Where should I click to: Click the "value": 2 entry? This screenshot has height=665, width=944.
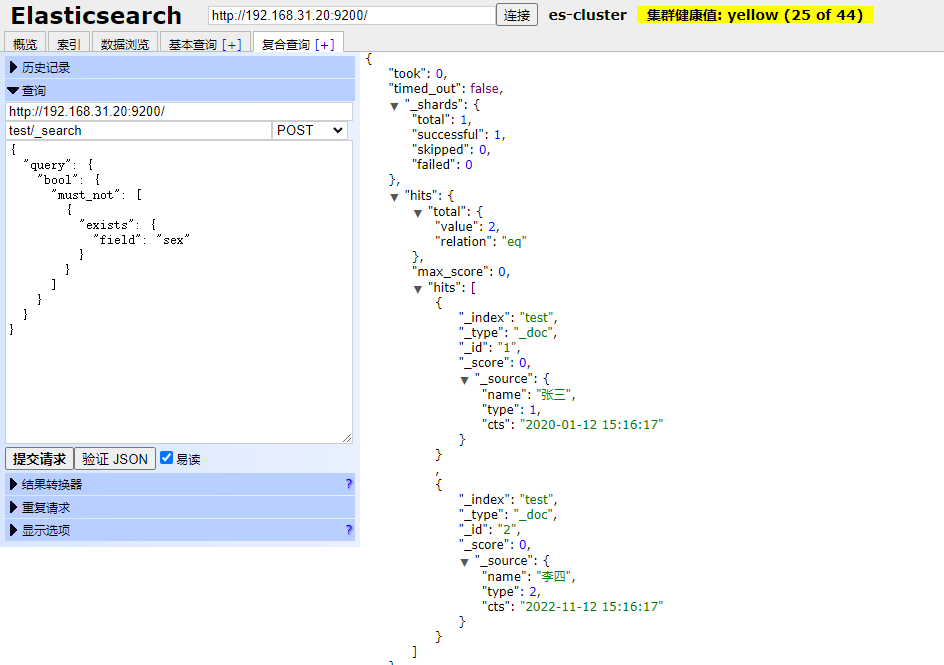[467, 226]
